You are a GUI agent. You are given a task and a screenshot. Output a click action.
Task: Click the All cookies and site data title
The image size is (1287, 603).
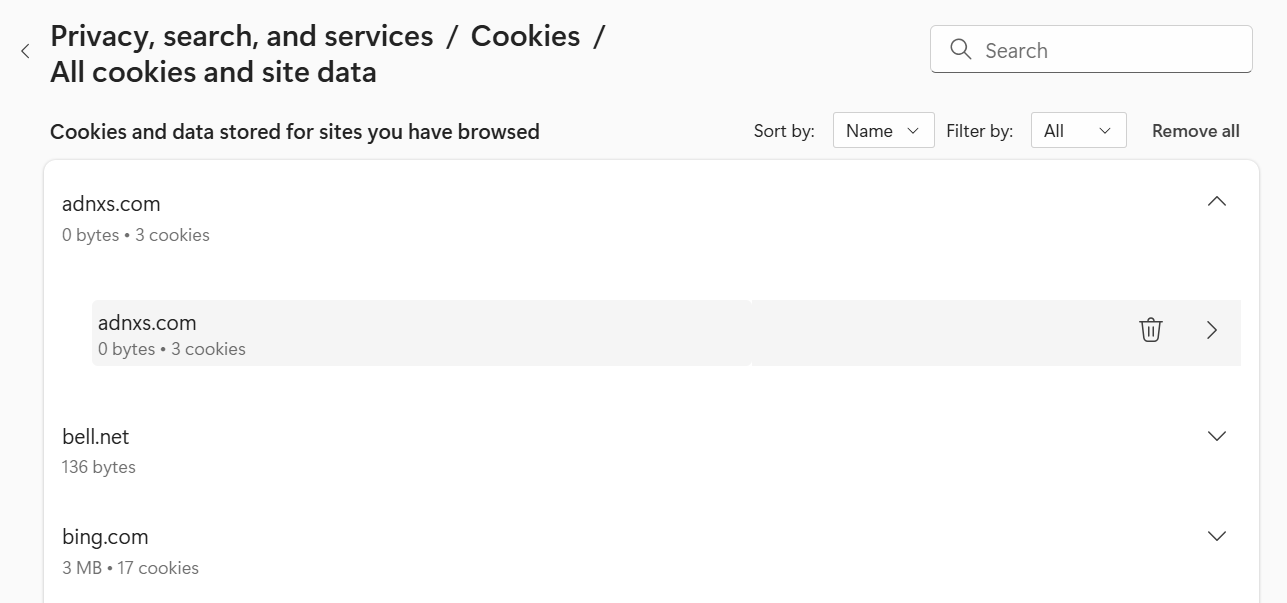(x=213, y=72)
